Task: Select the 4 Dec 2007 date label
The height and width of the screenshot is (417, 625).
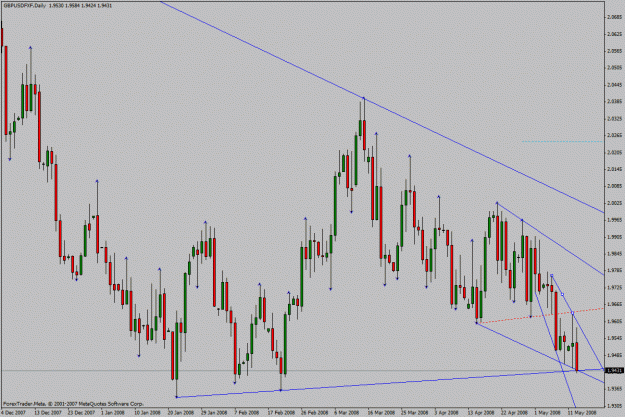Action: (x=14, y=412)
